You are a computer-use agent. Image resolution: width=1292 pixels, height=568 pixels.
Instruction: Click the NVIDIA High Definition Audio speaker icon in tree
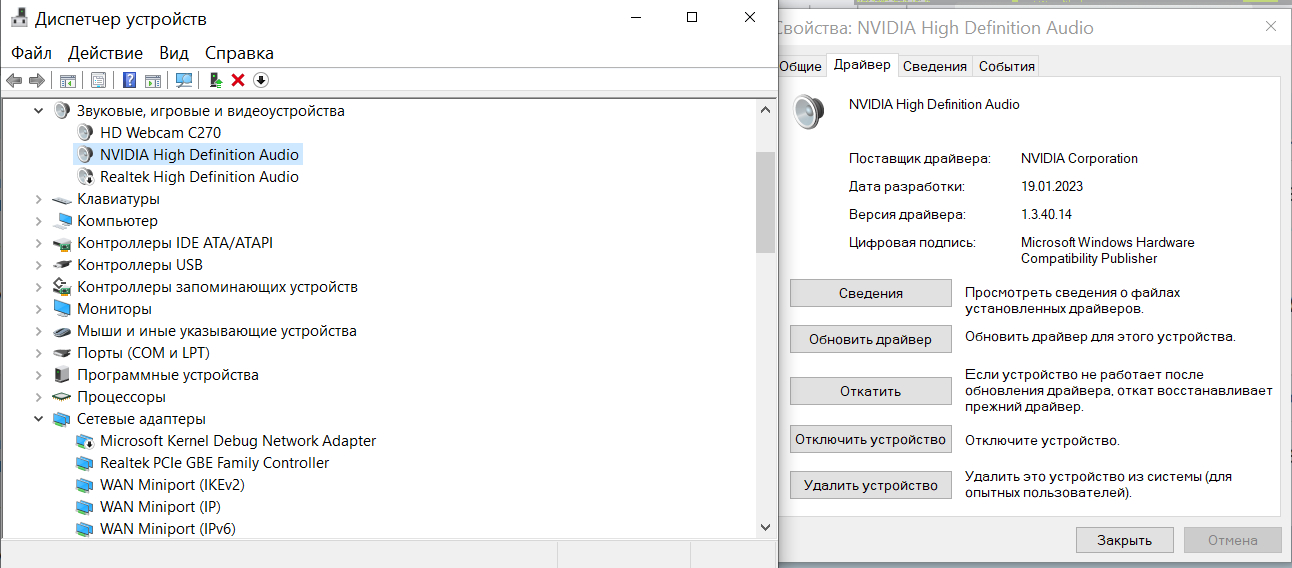tap(86, 155)
